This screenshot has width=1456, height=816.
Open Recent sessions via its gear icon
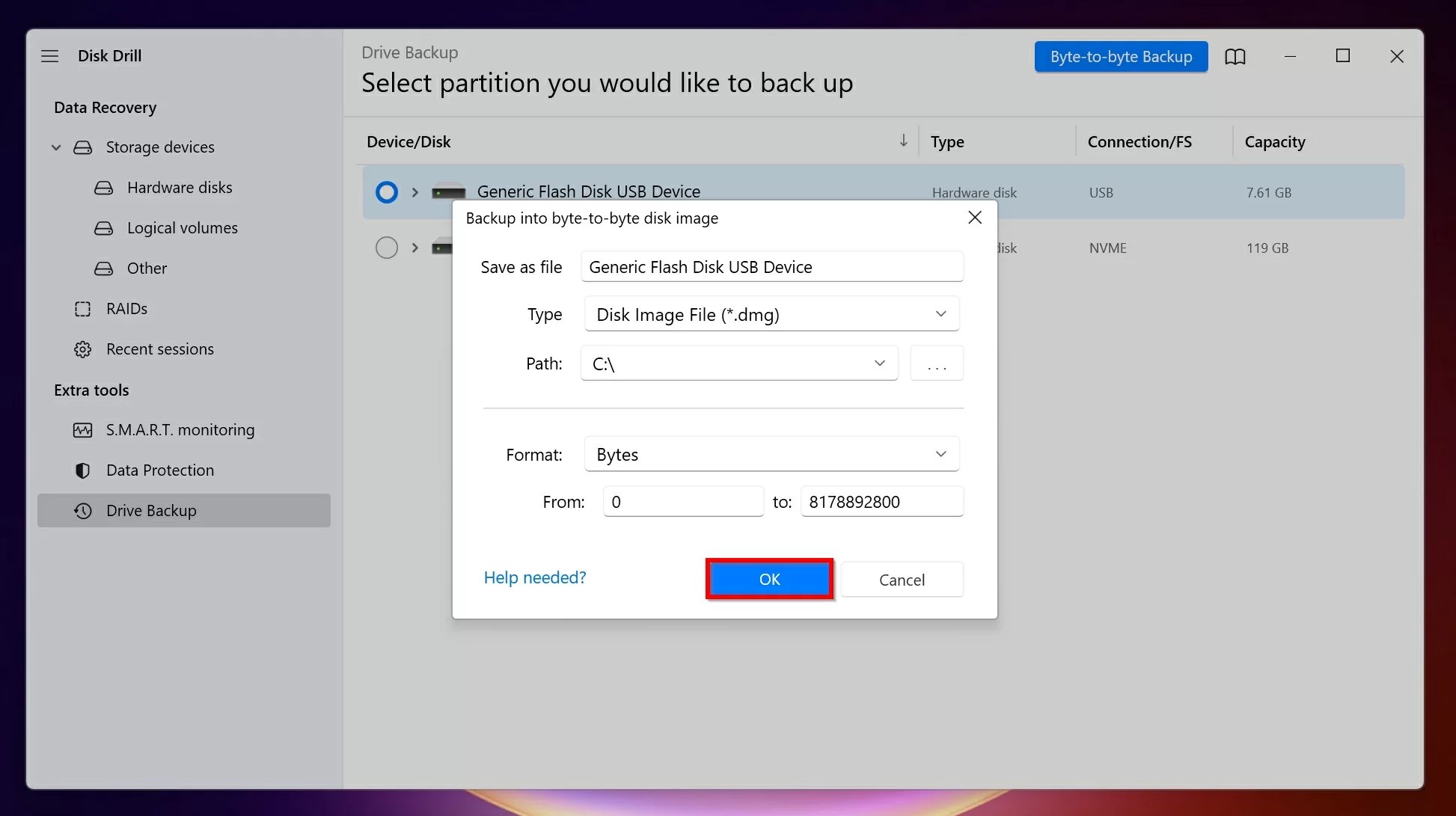[82, 349]
